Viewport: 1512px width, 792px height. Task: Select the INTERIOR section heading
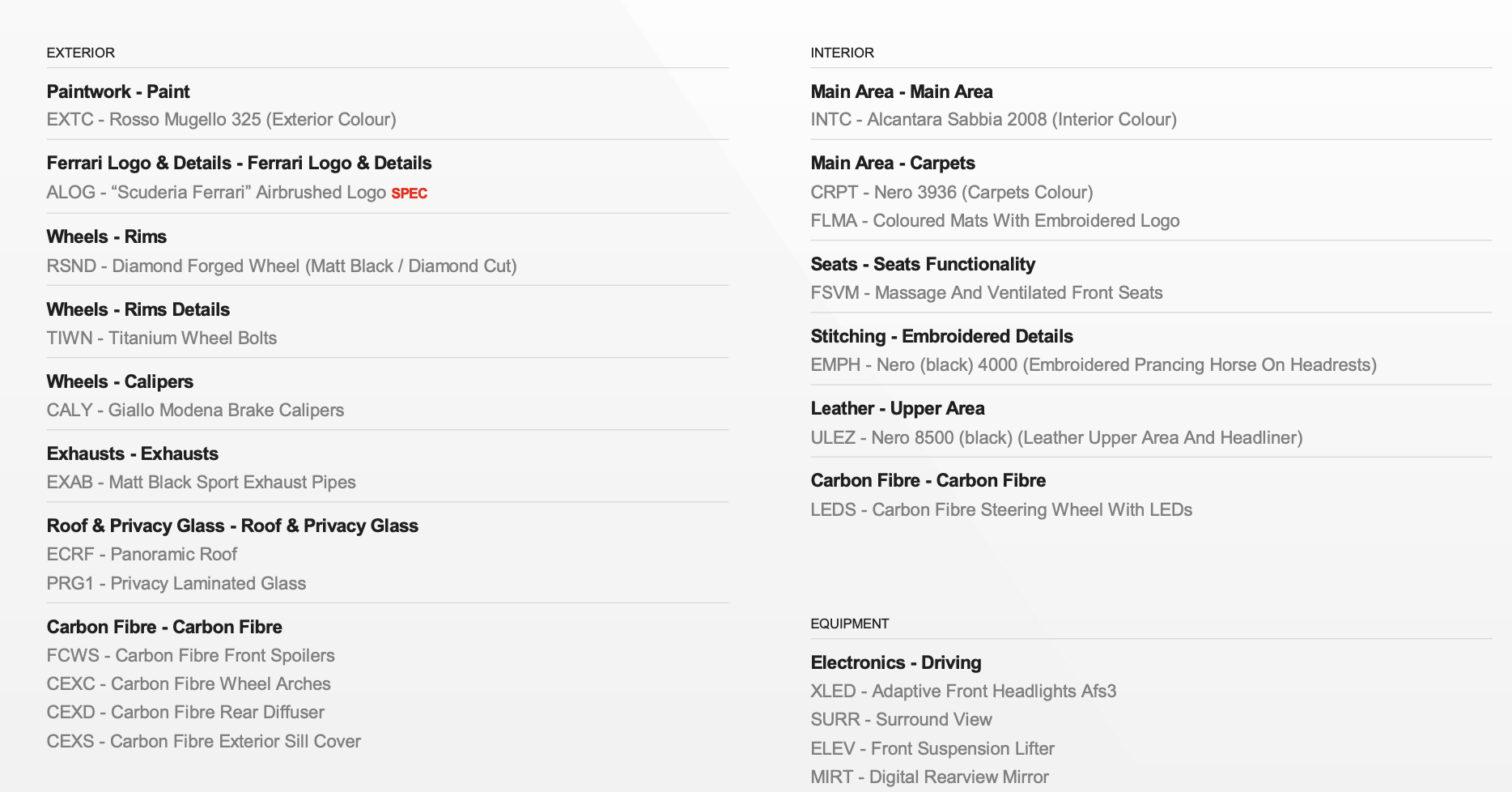tap(843, 53)
